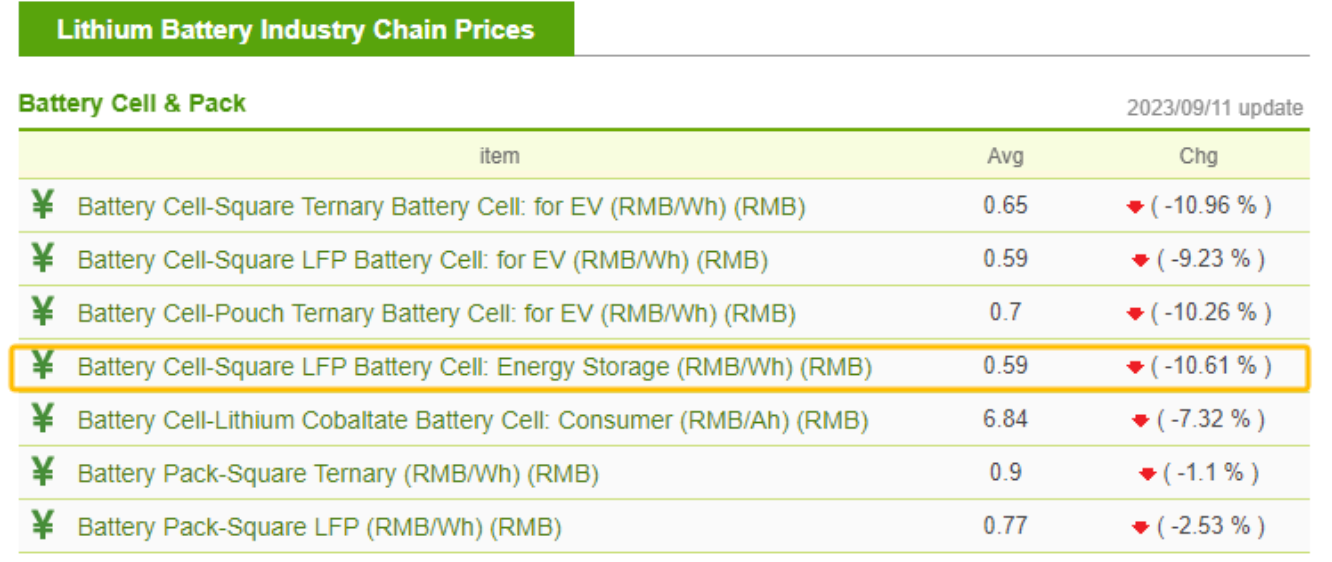1332x562 pixels.
Task: Open Lithium Battery Industry Chain Prices tab
Action: (296, 29)
